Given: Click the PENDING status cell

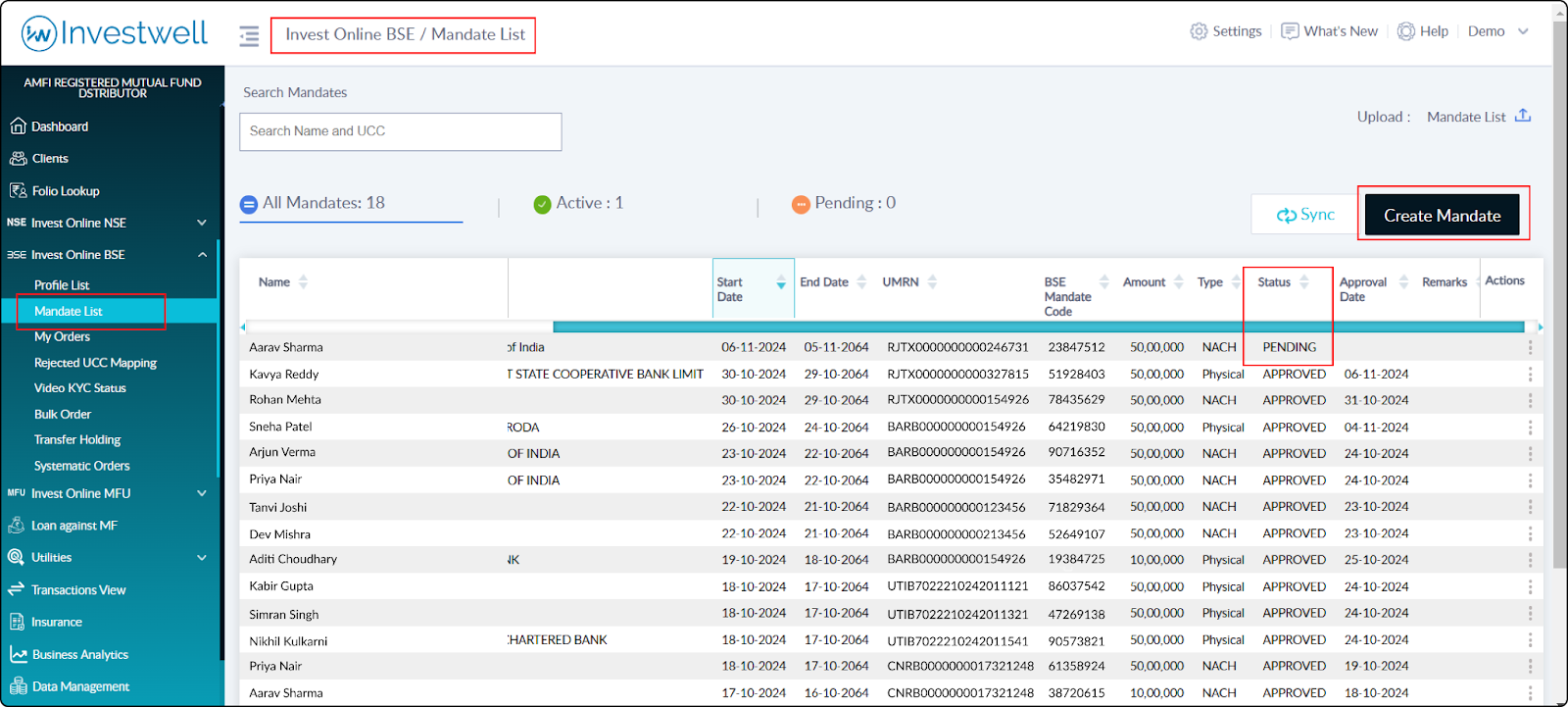Looking at the screenshot, I should point(1289,347).
